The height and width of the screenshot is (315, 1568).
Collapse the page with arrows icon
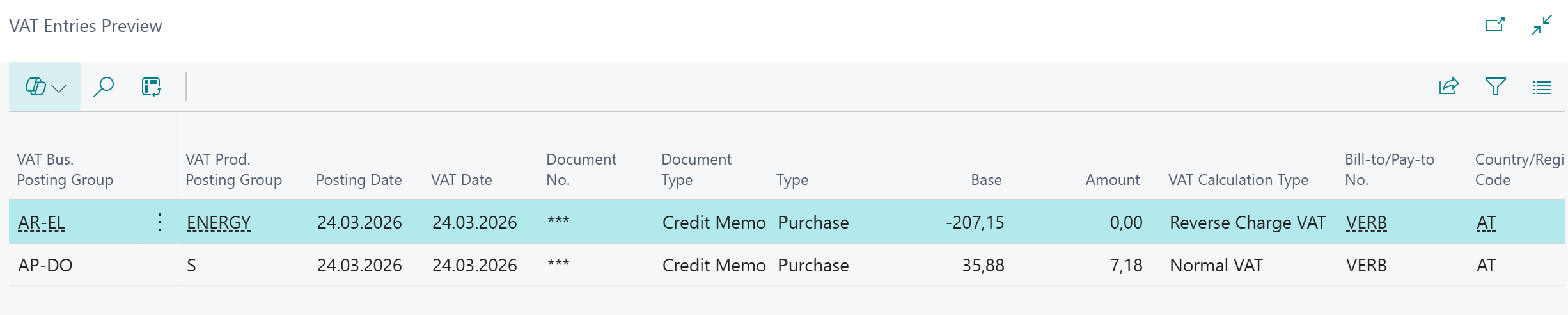[x=1542, y=25]
